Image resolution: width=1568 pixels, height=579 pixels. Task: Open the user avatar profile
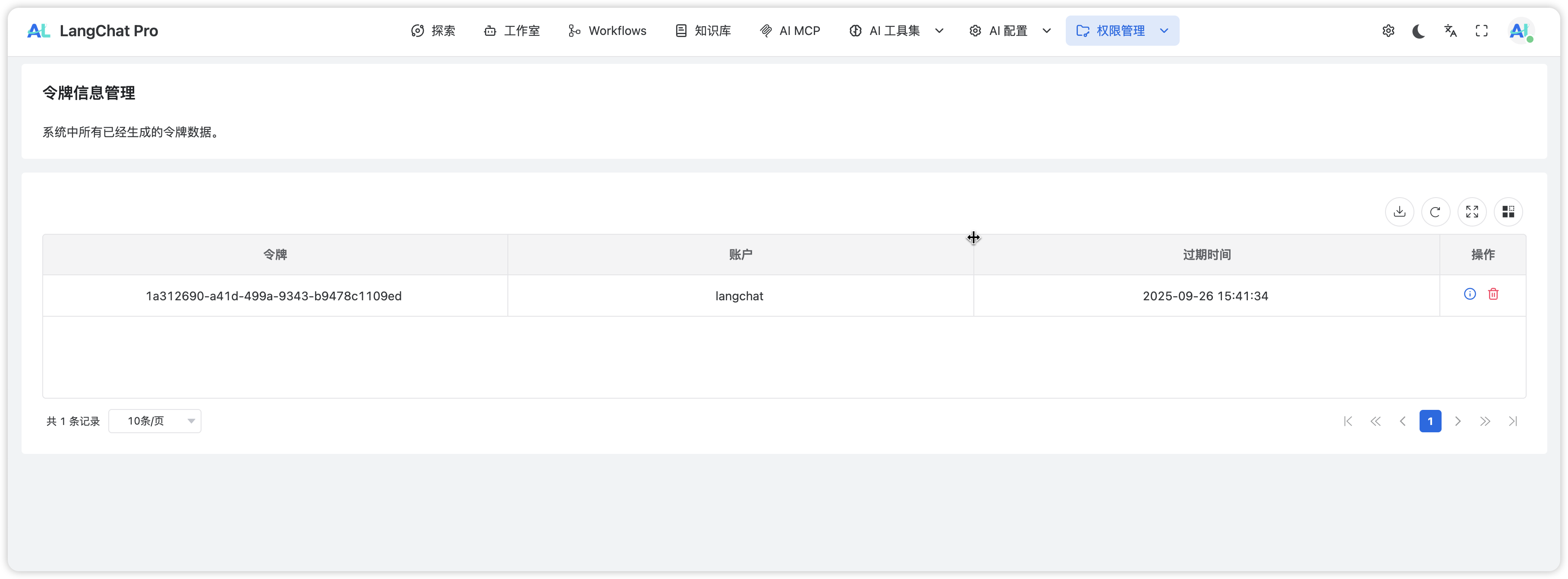click(x=1520, y=31)
